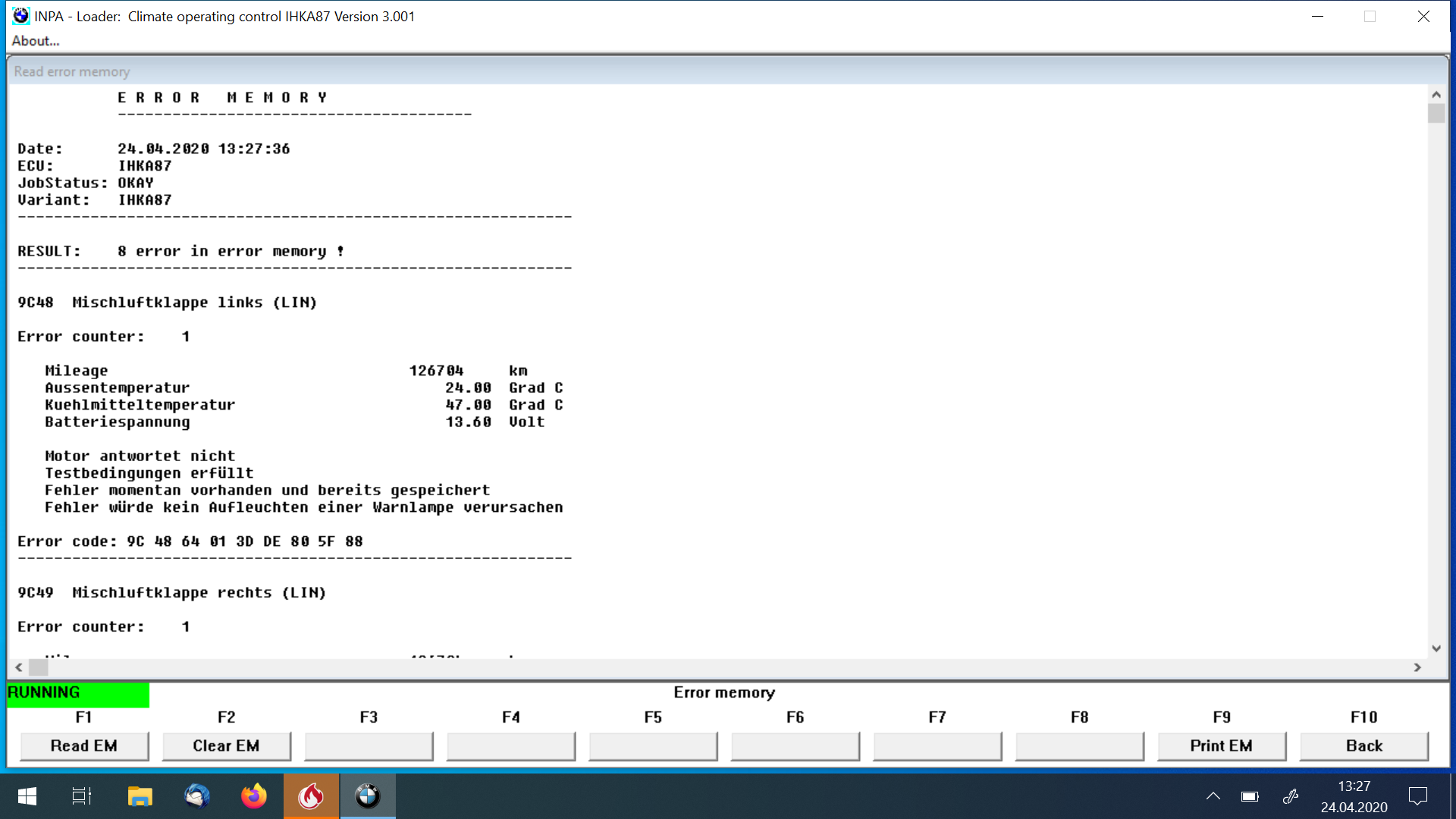Click the horizontal scrollbar left arrow
The image size is (1456, 819).
tap(19, 667)
